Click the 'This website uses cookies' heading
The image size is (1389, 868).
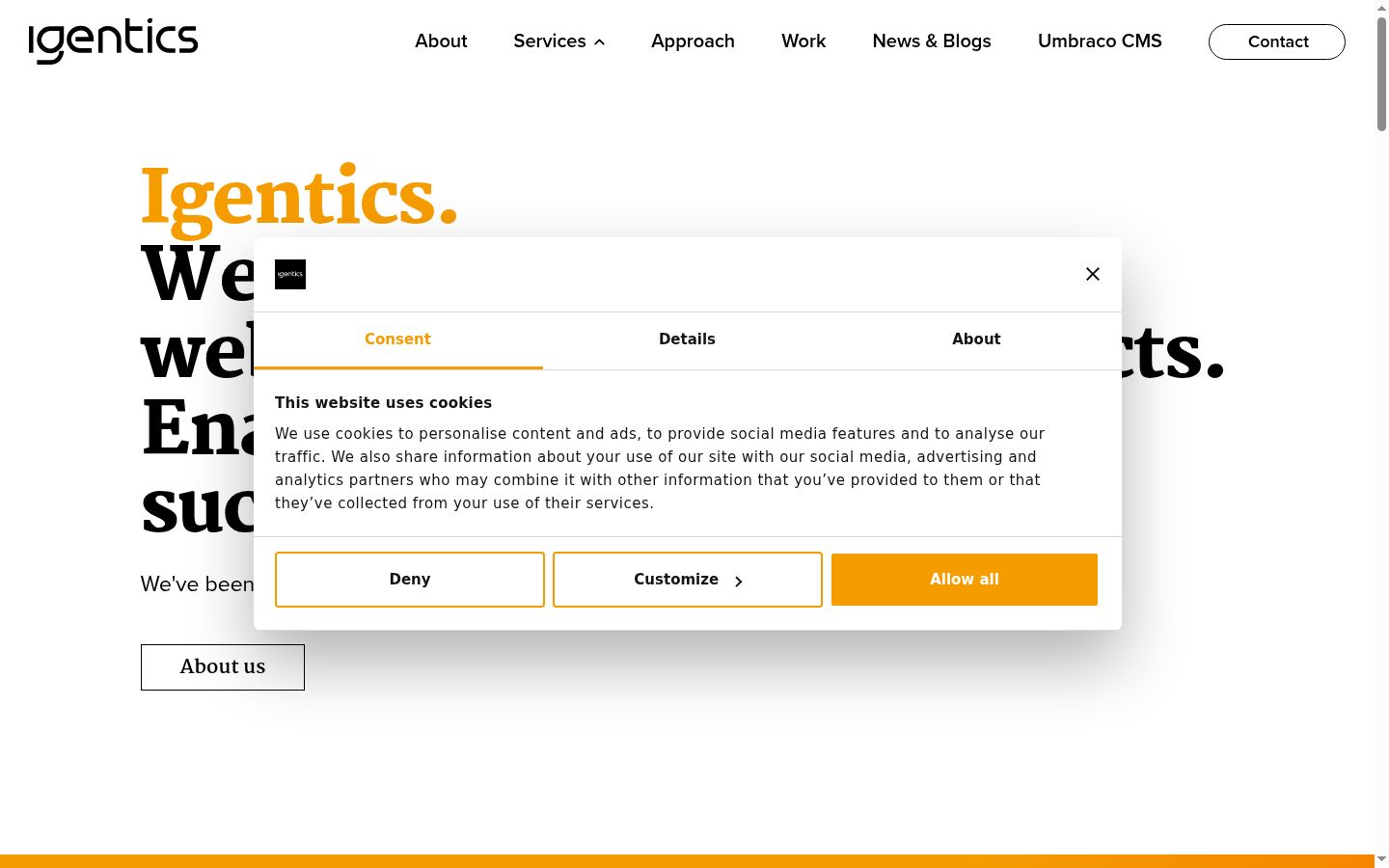pos(383,403)
